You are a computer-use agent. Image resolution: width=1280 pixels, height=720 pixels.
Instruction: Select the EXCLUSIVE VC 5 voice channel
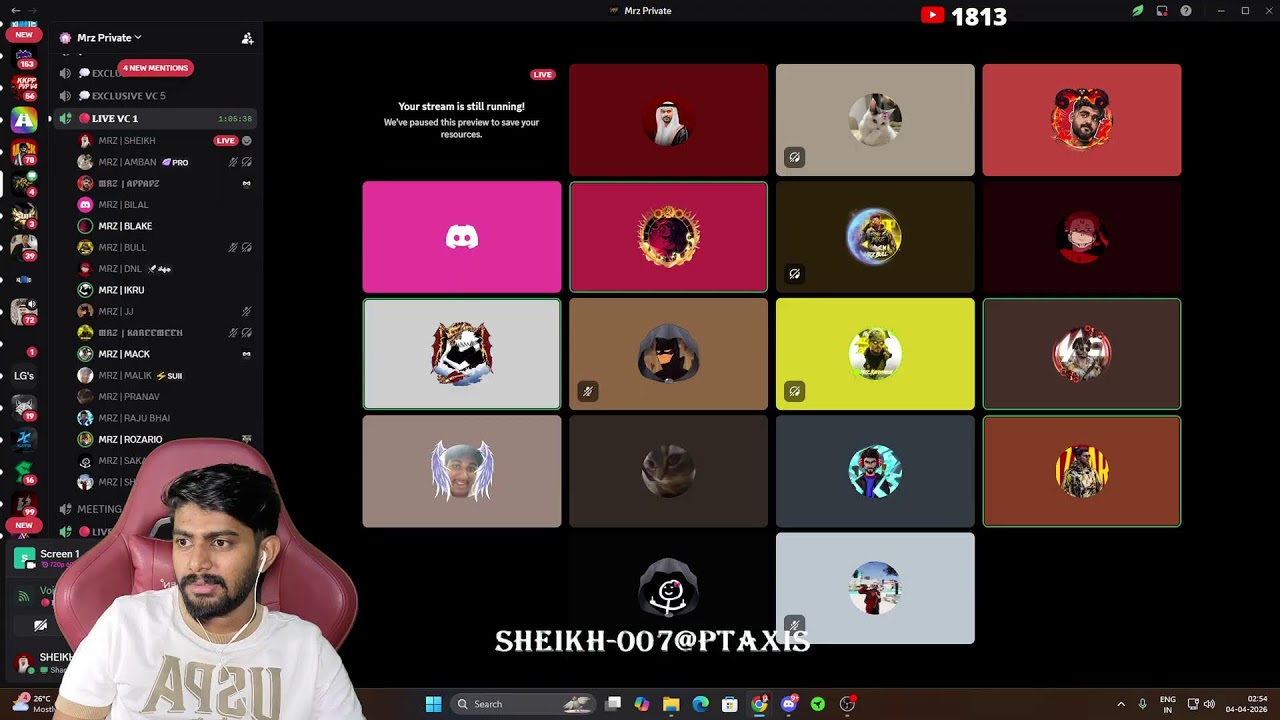click(x=128, y=96)
